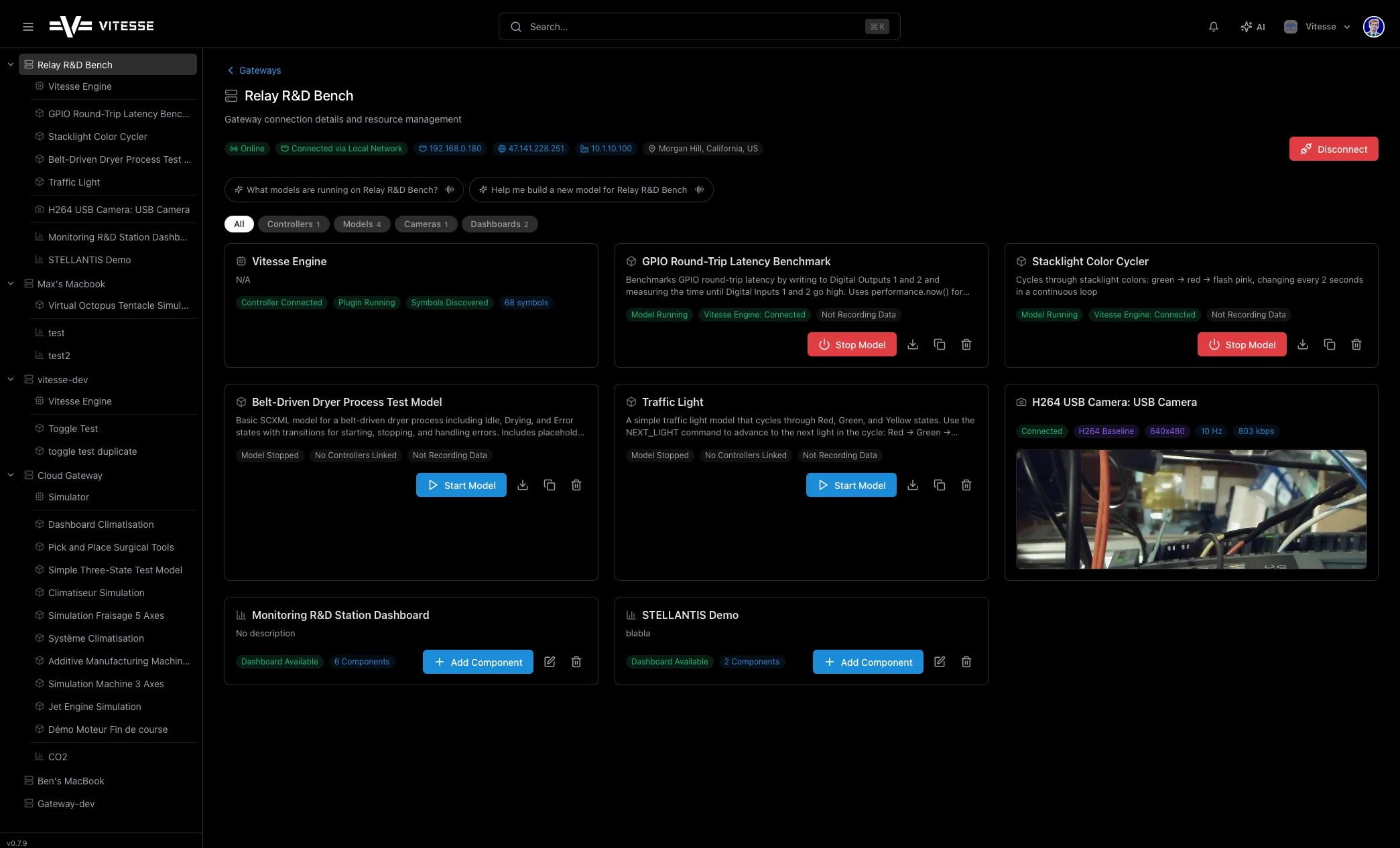
Task: Click the 47.141.228.251 public IP badge
Action: (x=531, y=149)
